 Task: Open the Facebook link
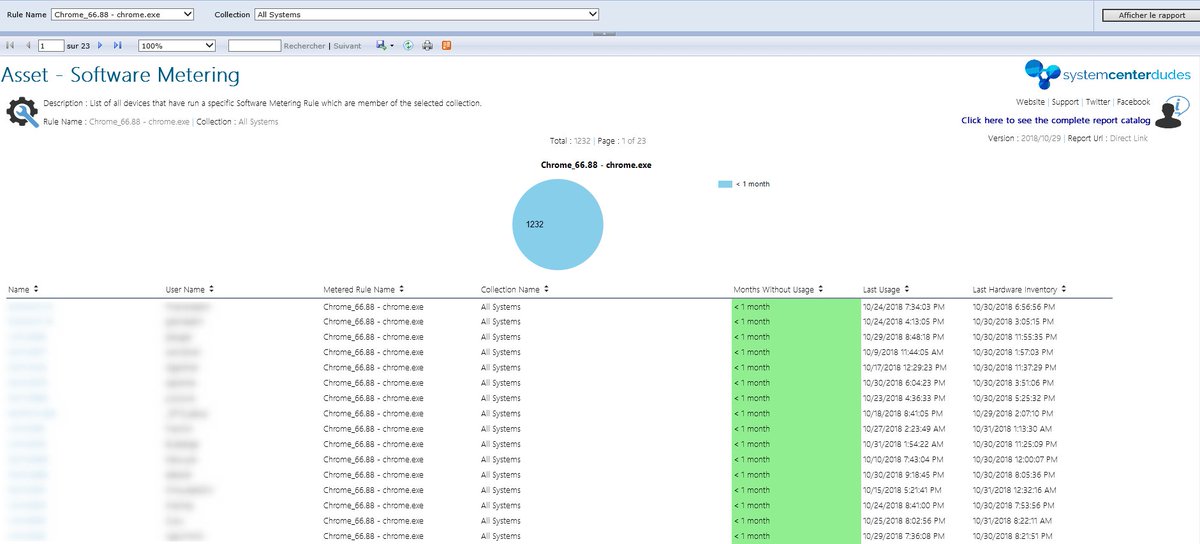1133,102
